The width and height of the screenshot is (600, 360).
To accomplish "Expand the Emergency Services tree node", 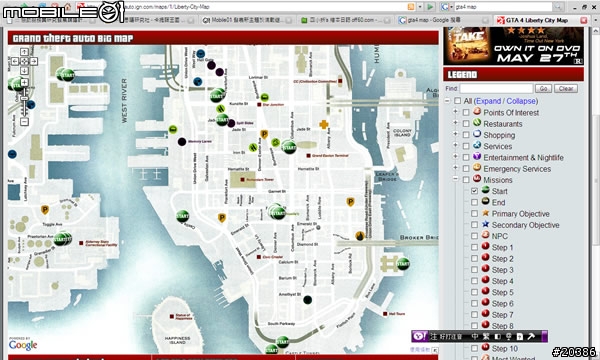I will [455, 167].
